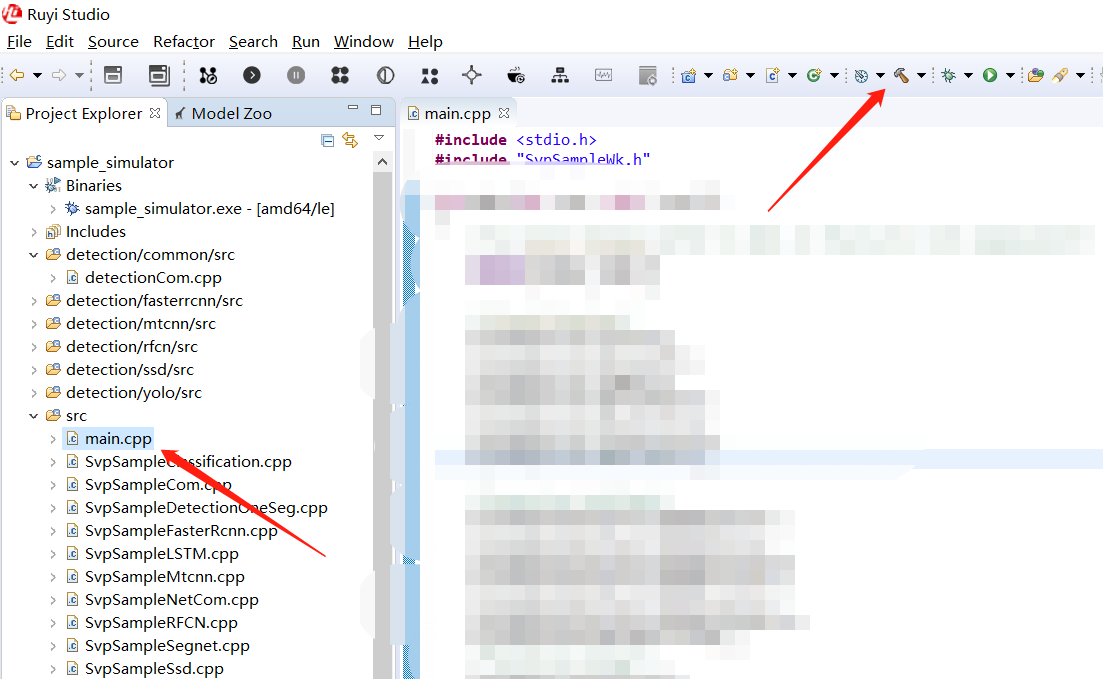The height and width of the screenshot is (679, 1103).
Task: Click the open folder with spheres icon
Action: [x=1035, y=75]
